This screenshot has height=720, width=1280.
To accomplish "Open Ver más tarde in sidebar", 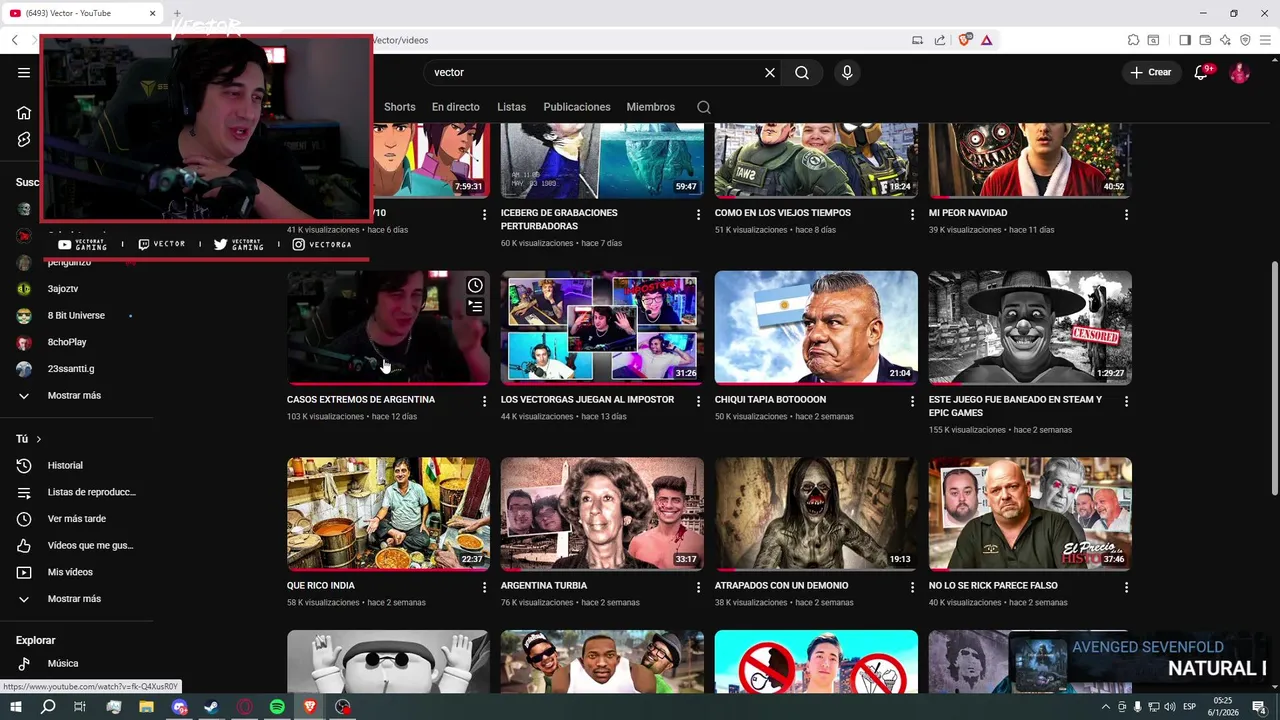I will point(76,519).
